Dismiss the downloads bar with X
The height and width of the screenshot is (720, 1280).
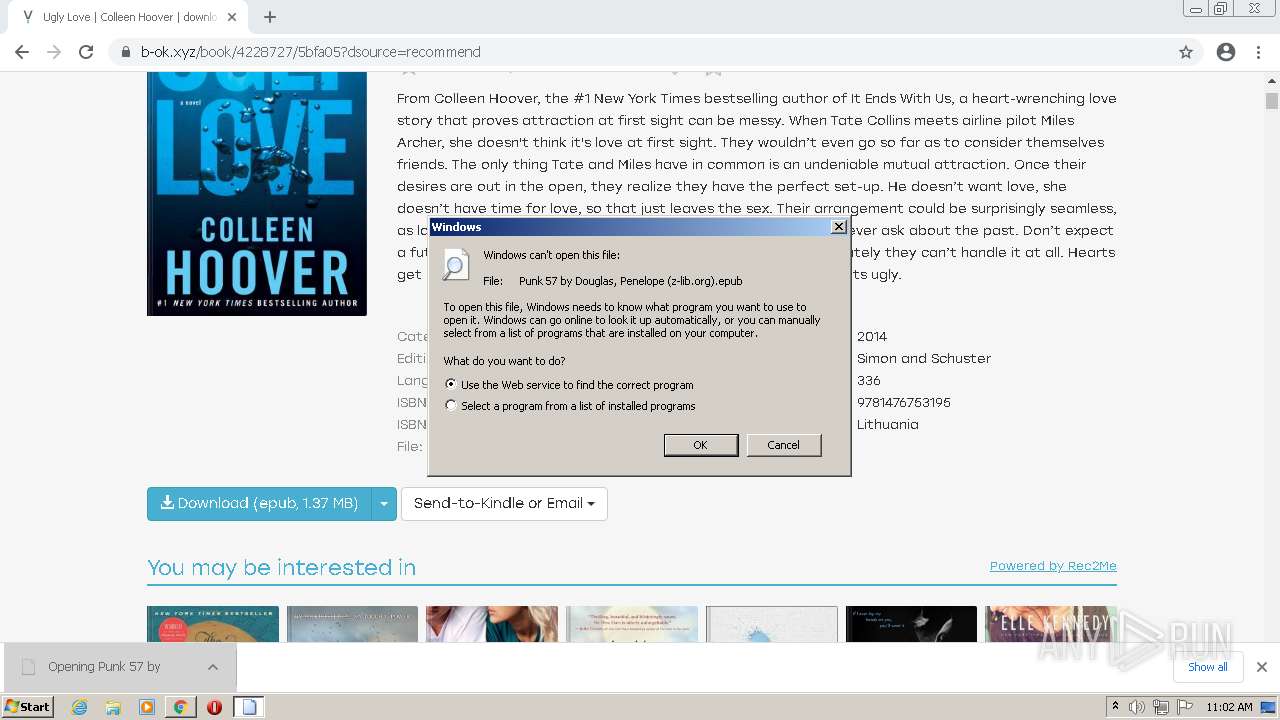1262,667
